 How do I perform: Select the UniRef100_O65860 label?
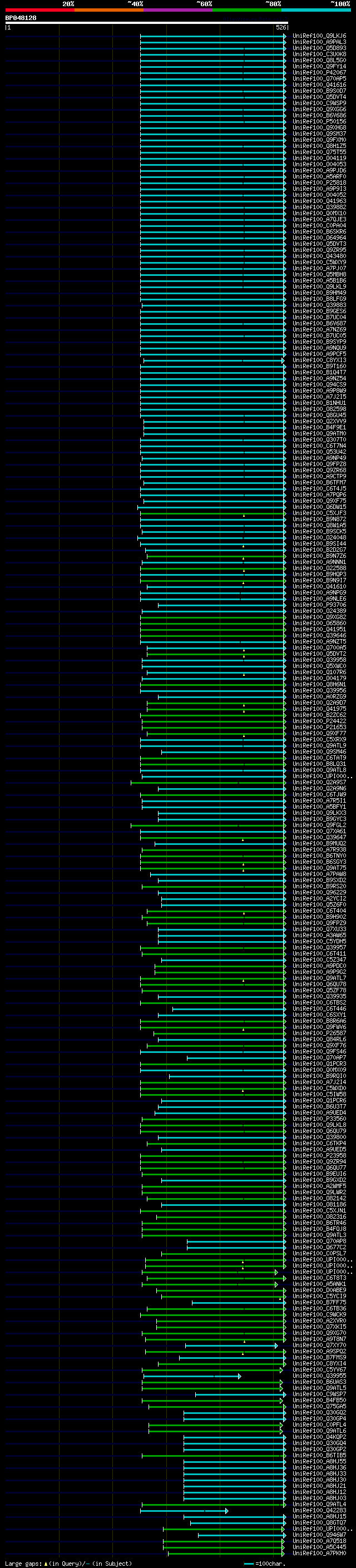click(319, 624)
